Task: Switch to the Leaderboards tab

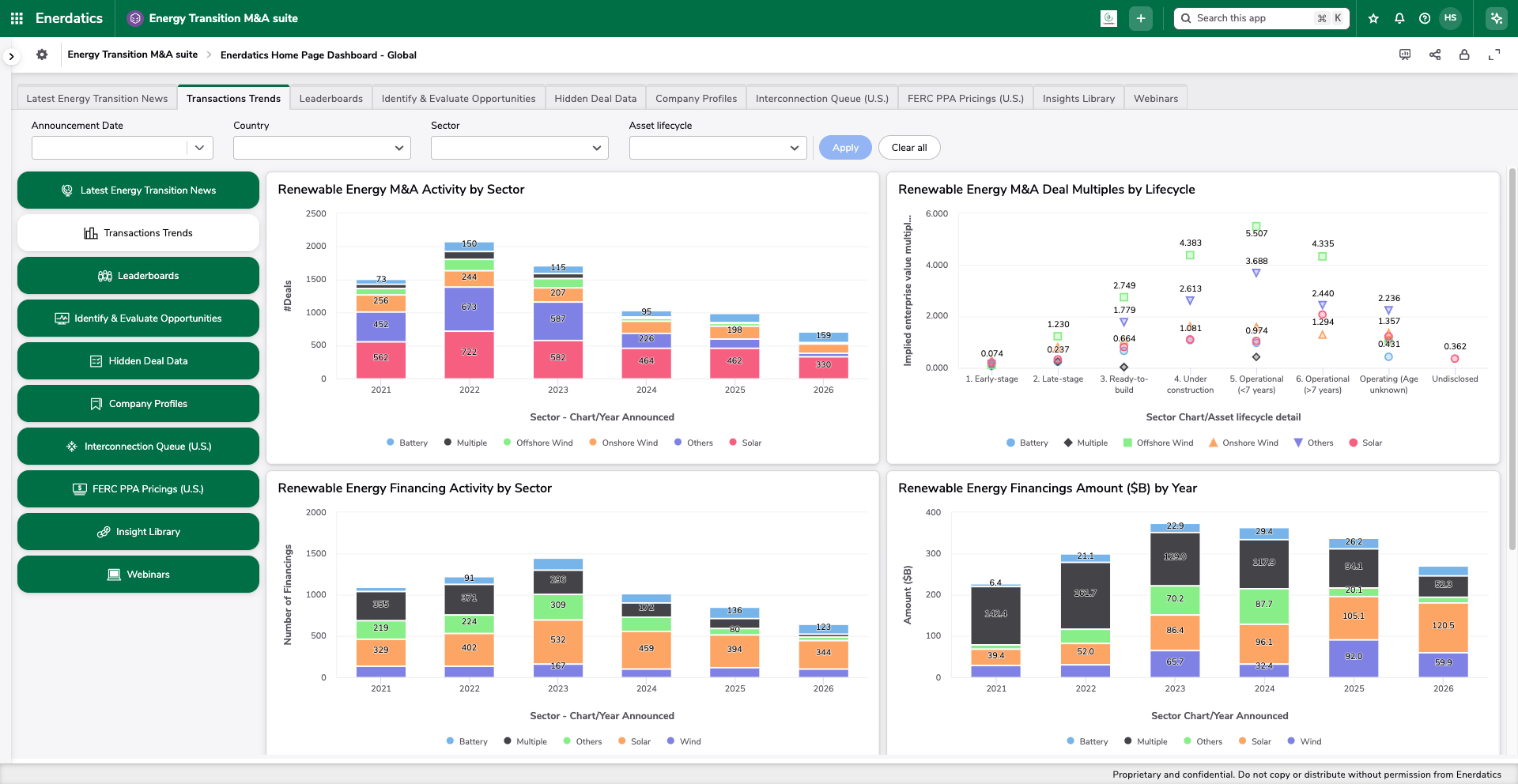Action: 330,98
